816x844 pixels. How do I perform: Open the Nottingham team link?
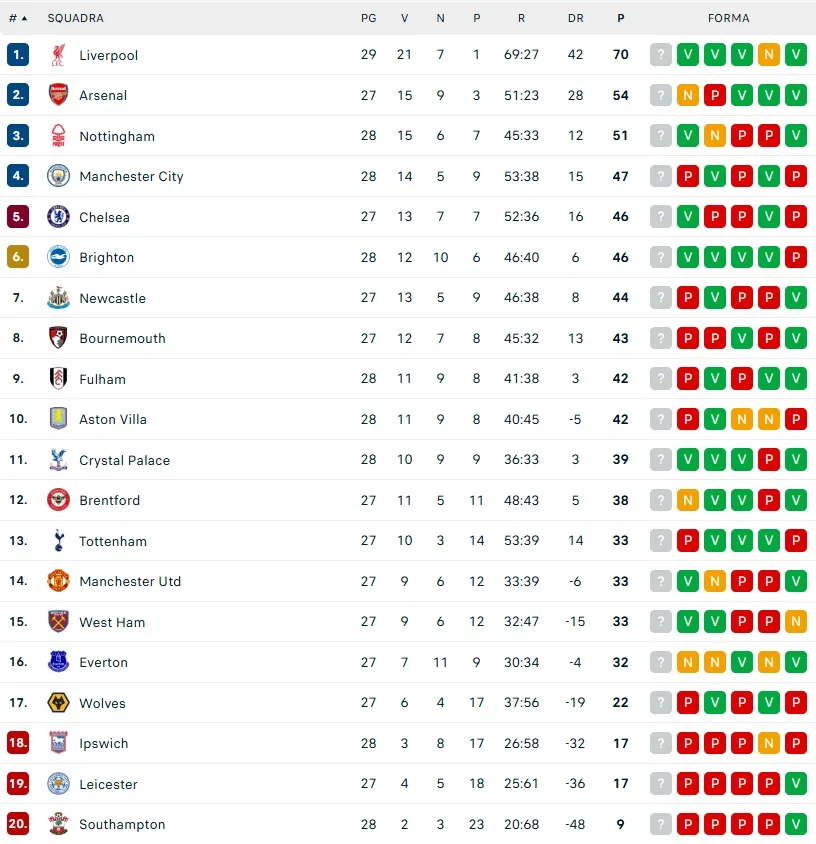117,136
